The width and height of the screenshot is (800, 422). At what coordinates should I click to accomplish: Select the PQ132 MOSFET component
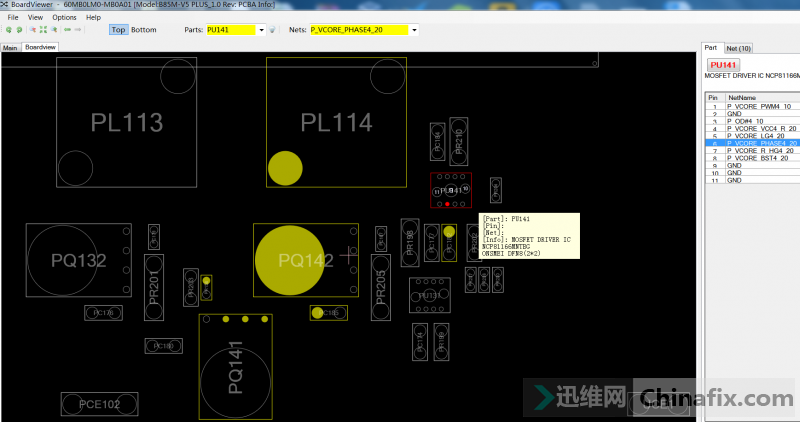79,260
